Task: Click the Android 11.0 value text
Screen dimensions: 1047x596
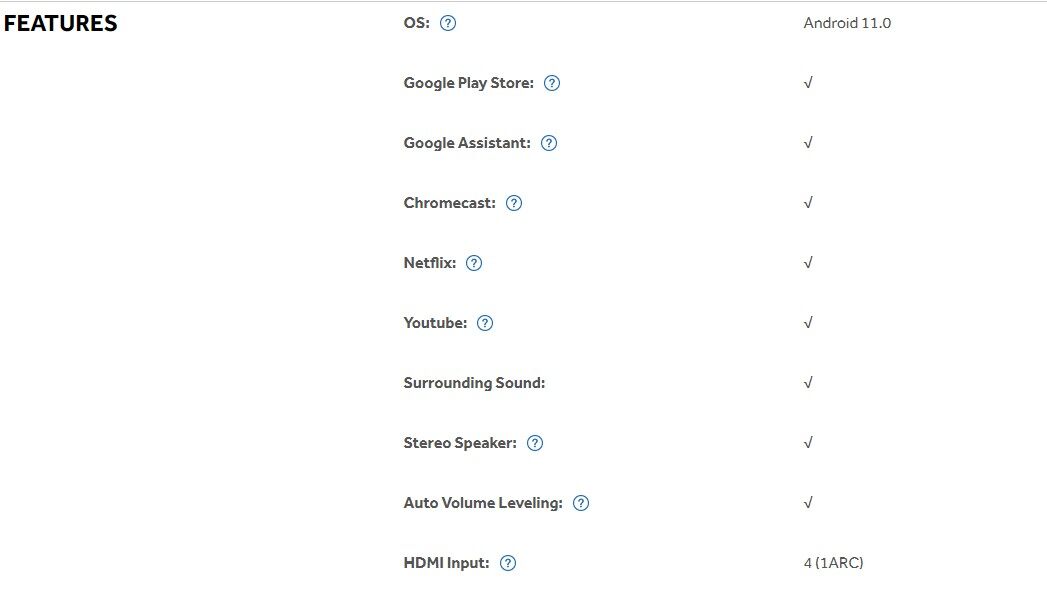Action: pyautogui.click(x=847, y=23)
